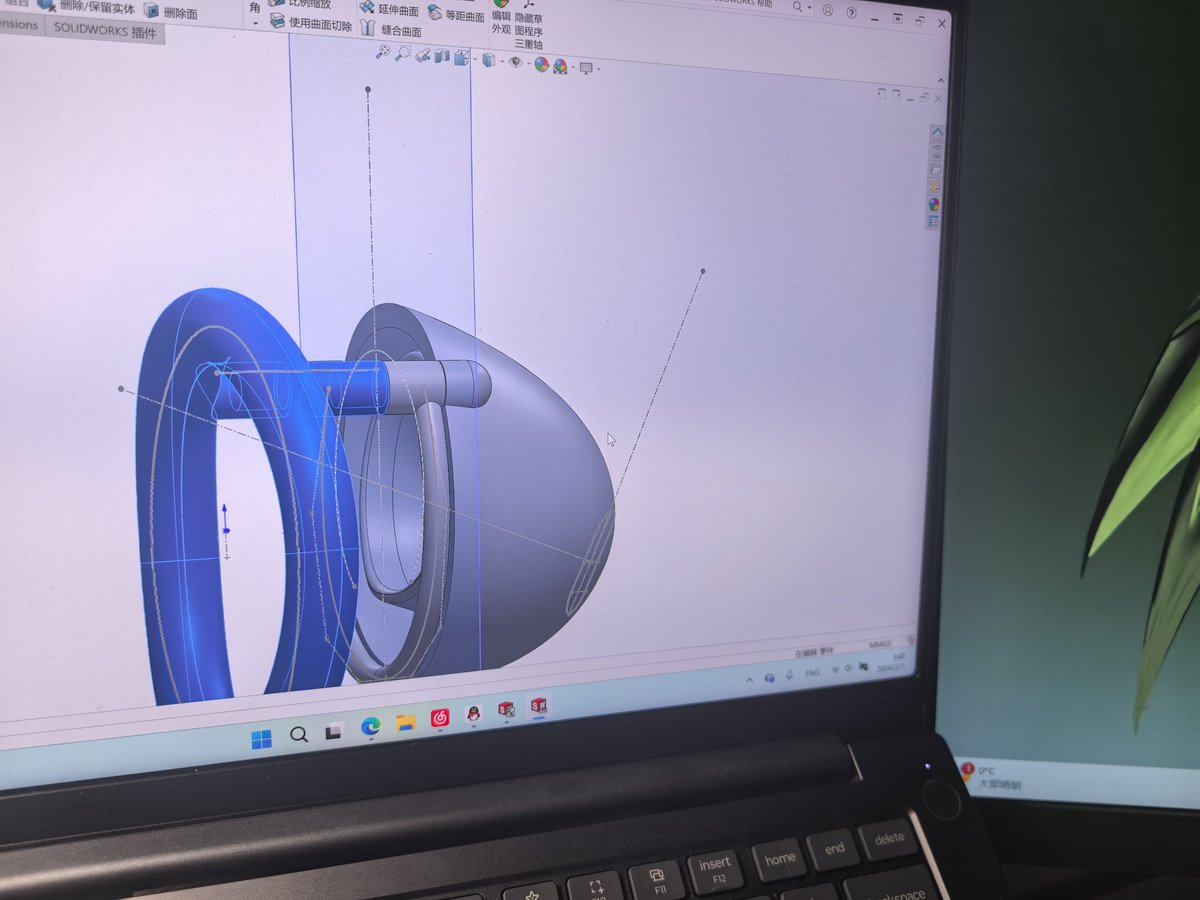
Task: Click the Apply Scene icon
Action: pyautogui.click(x=560, y=66)
